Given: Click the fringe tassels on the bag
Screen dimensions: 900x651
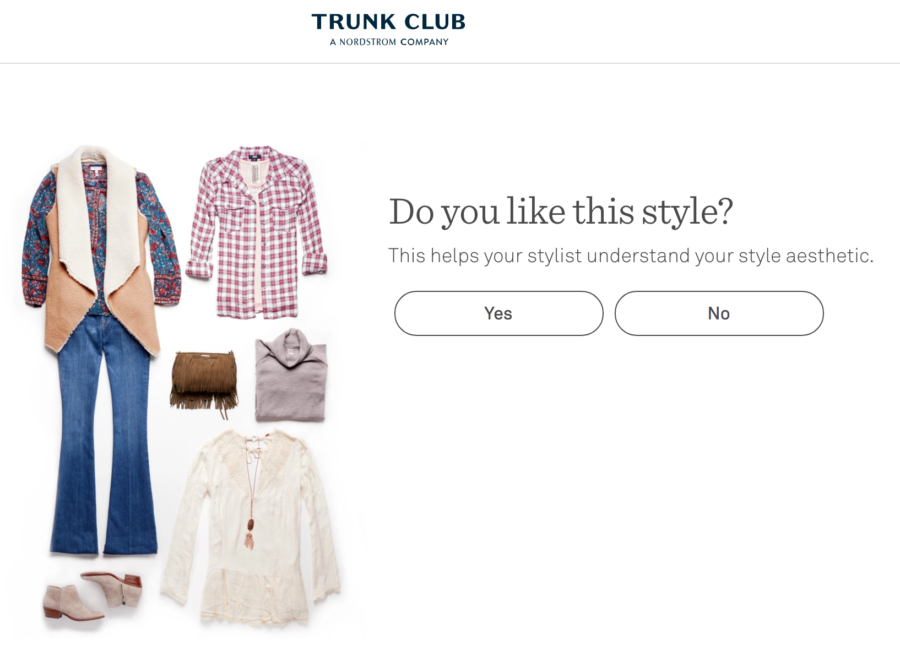Looking at the screenshot, I should [204, 400].
